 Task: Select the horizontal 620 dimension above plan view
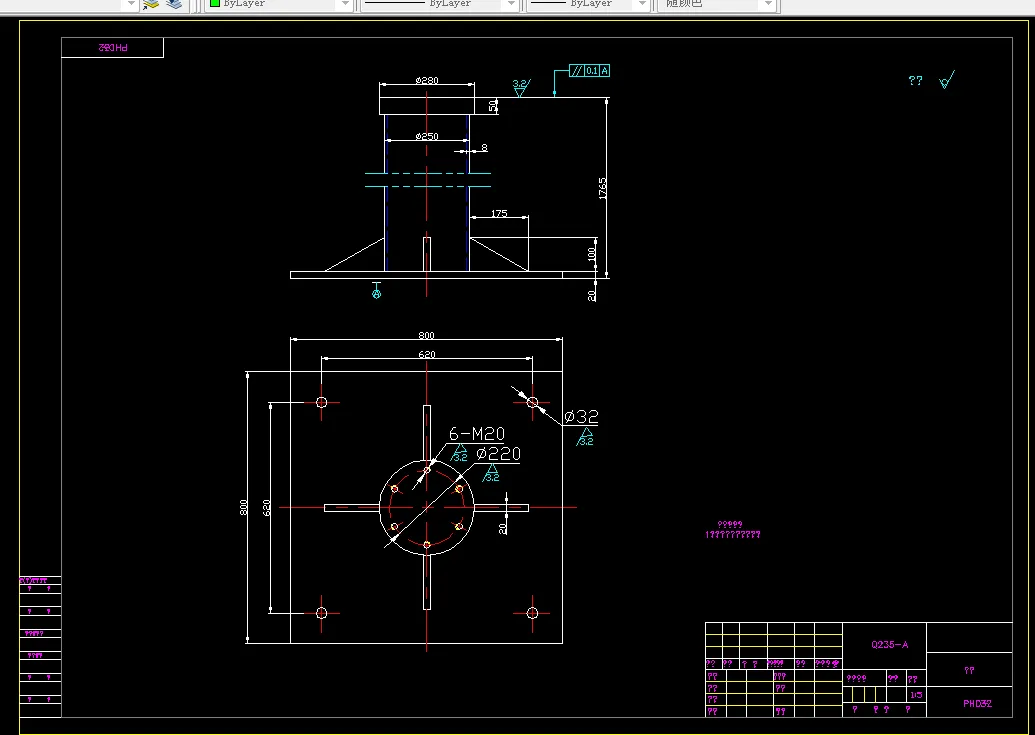pyautogui.click(x=426, y=355)
